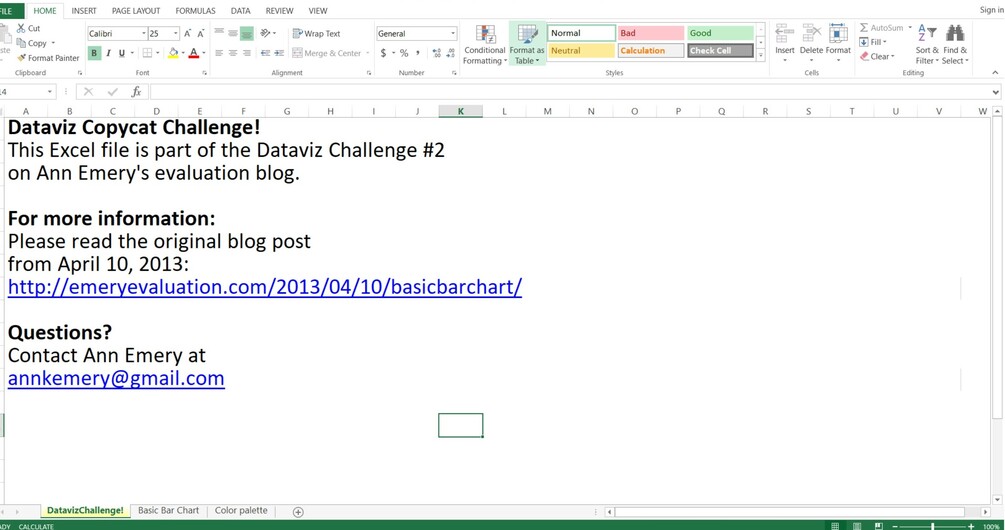Open Format as Table menu
This screenshot has width=1005, height=530.
click(x=527, y=44)
